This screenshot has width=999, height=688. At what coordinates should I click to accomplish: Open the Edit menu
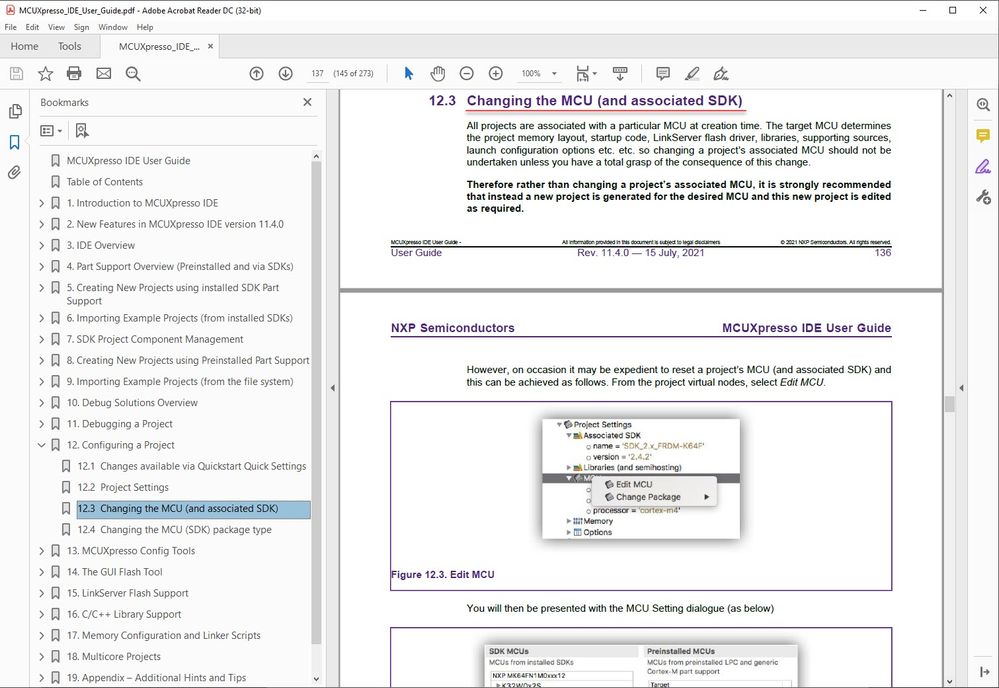pos(32,27)
